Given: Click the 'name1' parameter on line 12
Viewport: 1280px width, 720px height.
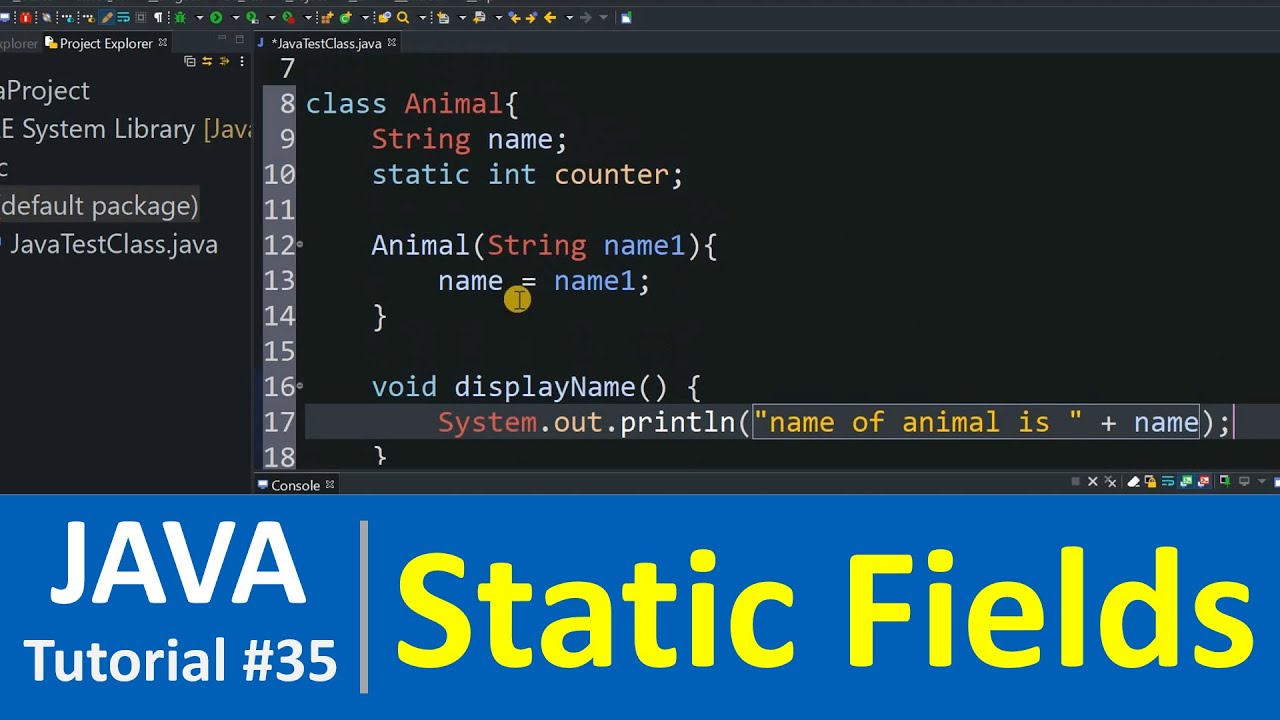Looking at the screenshot, I should (644, 246).
